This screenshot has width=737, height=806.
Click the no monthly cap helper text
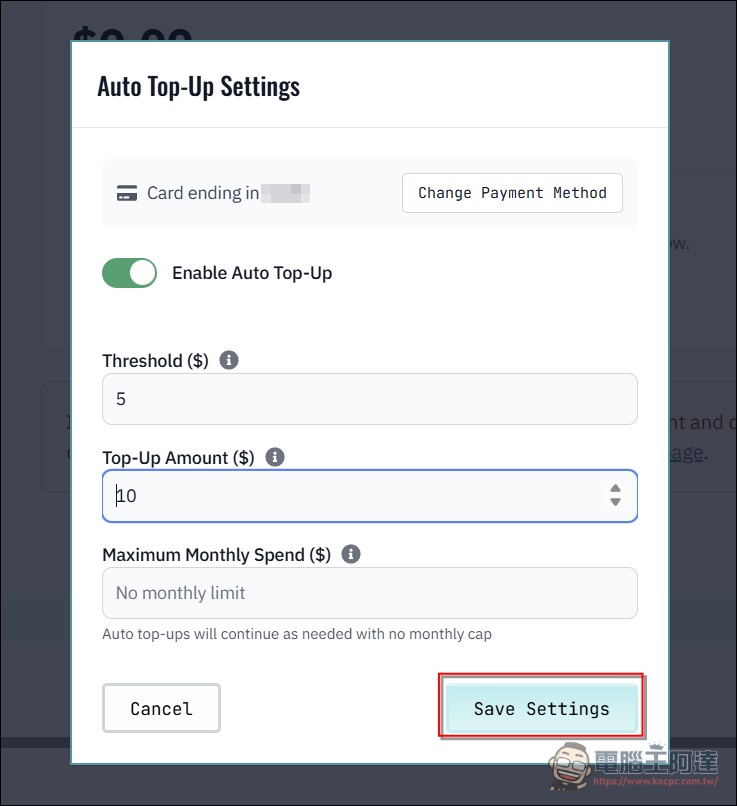click(x=297, y=634)
